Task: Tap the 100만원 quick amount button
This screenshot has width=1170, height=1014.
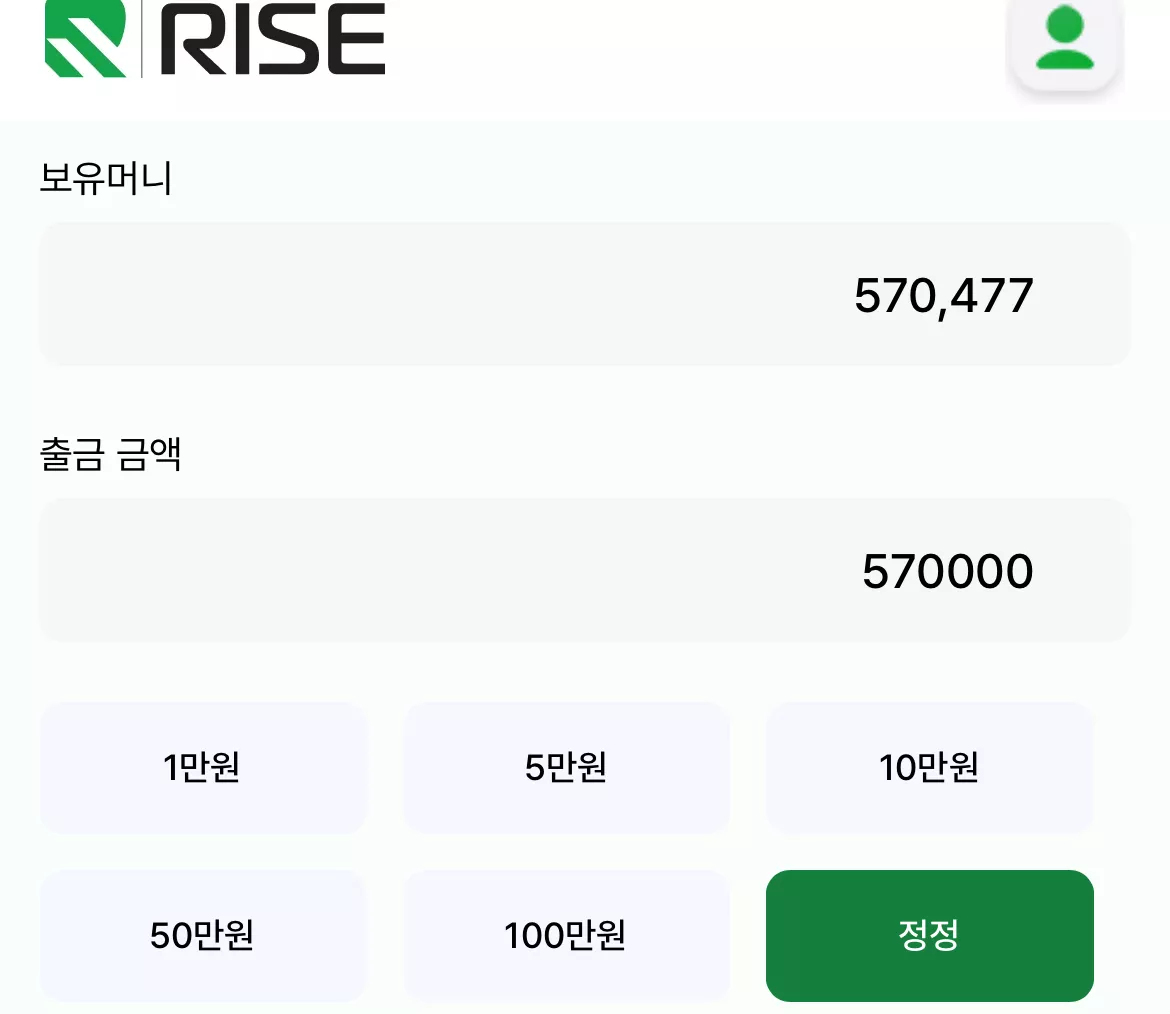Action: click(566, 936)
